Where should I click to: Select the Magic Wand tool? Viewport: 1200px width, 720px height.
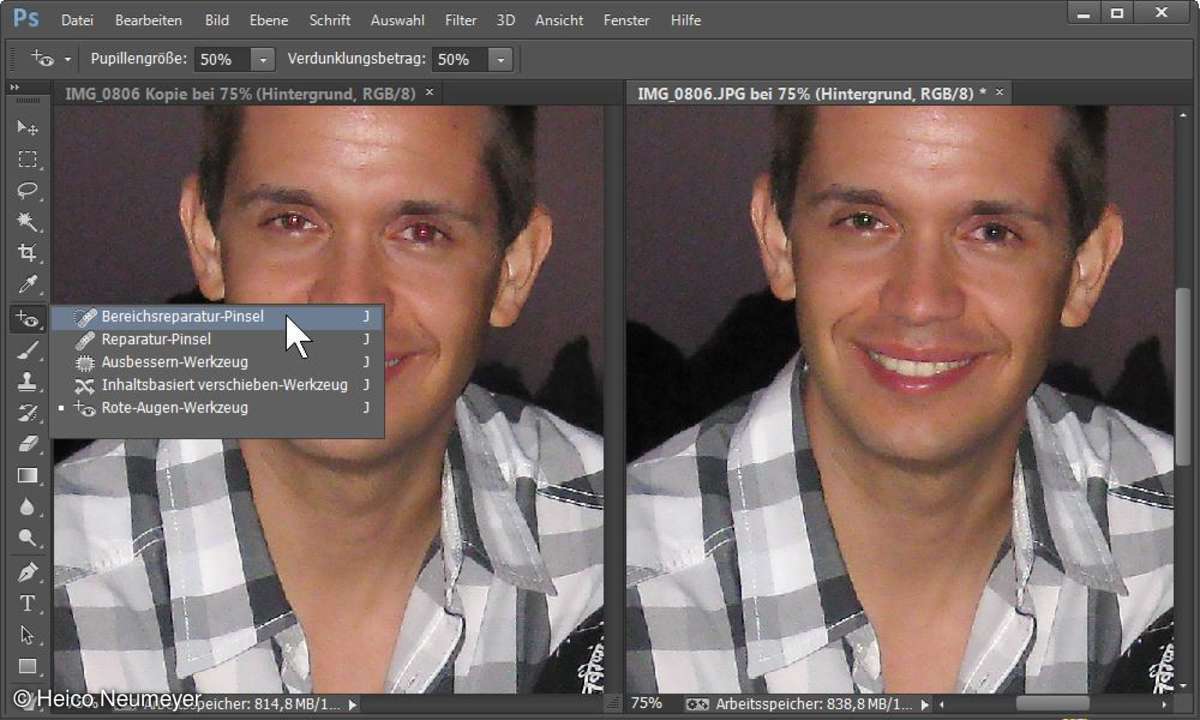coord(28,222)
